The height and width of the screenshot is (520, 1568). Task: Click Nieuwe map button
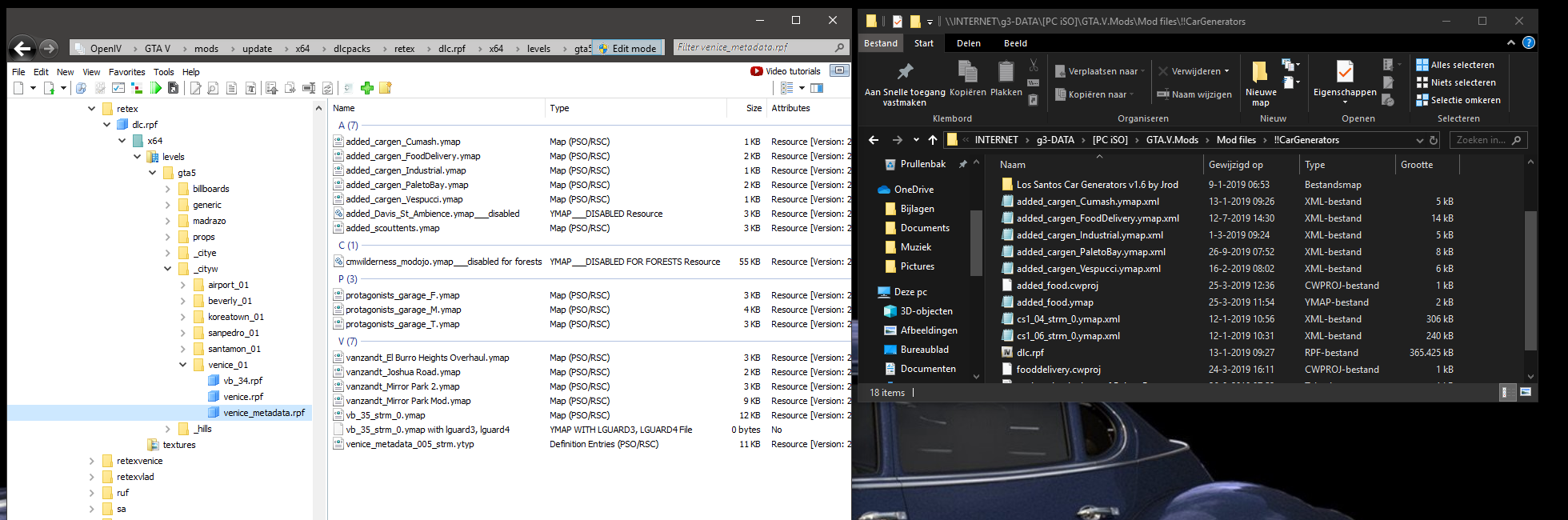pyautogui.click(x=1261, y=83)
